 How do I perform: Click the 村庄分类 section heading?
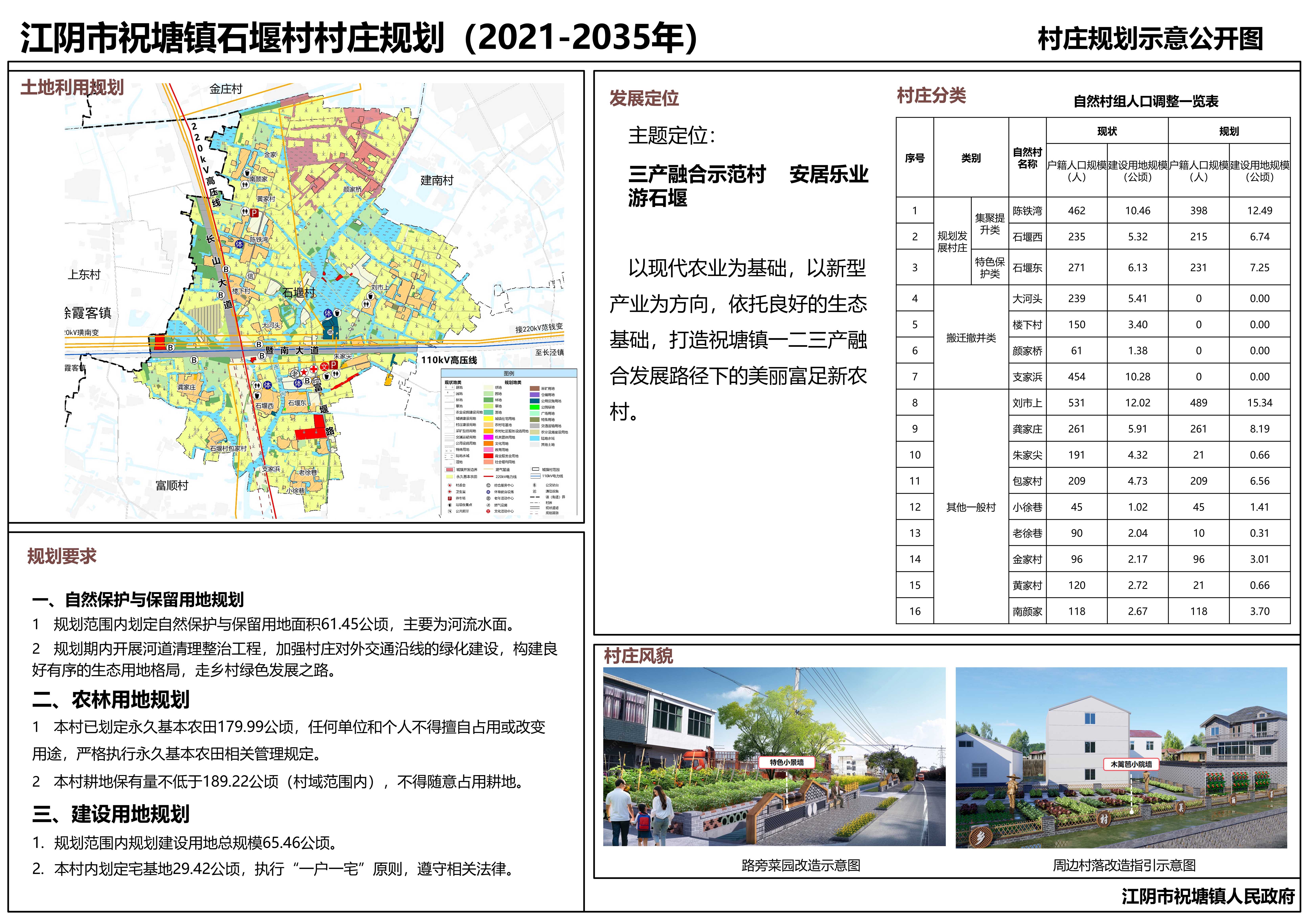coord(931,95)
